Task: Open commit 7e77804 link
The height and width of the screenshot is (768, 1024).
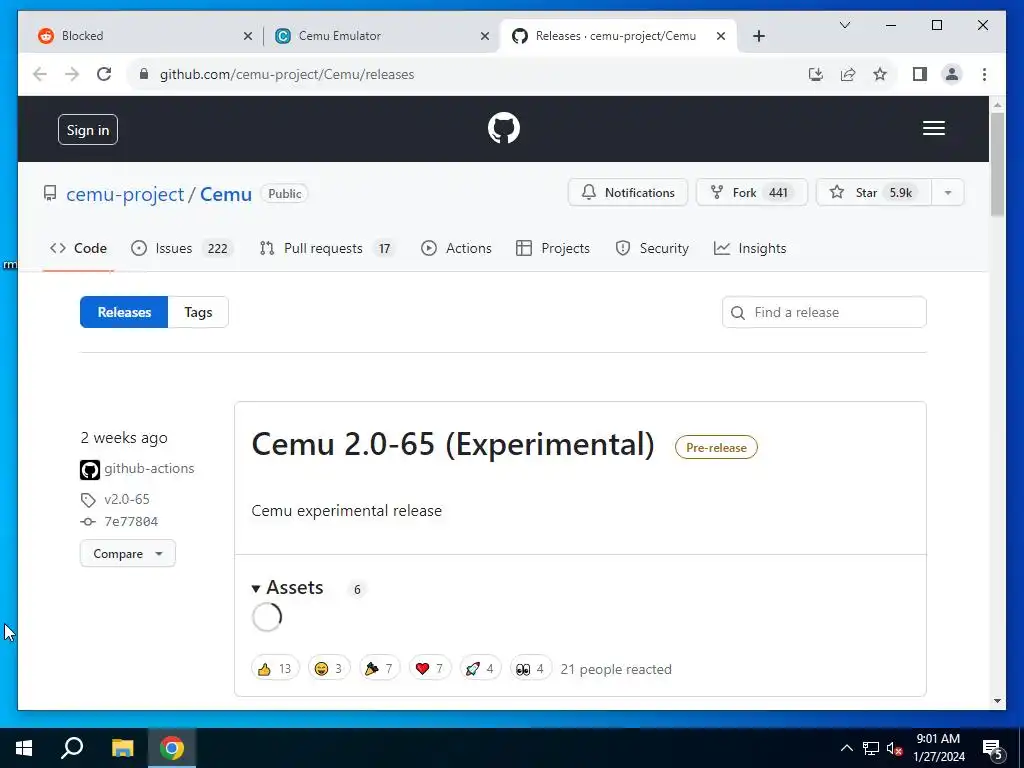Action: pos(131,521)
